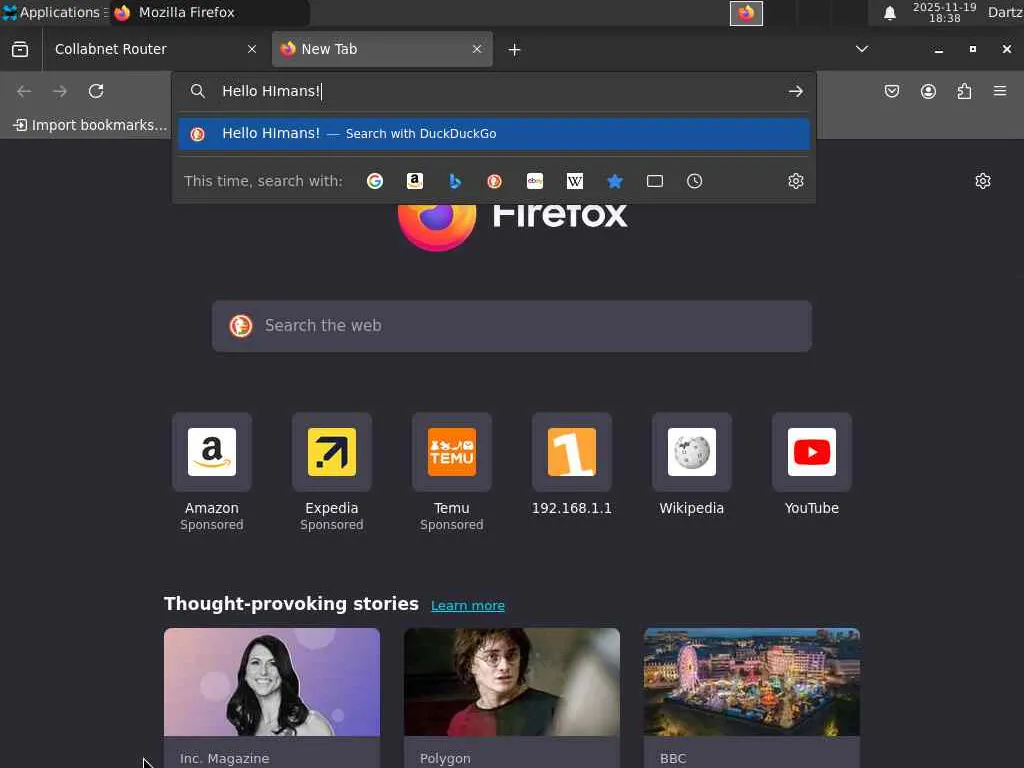Click Import bookmarks button

[x=90, y=125]
